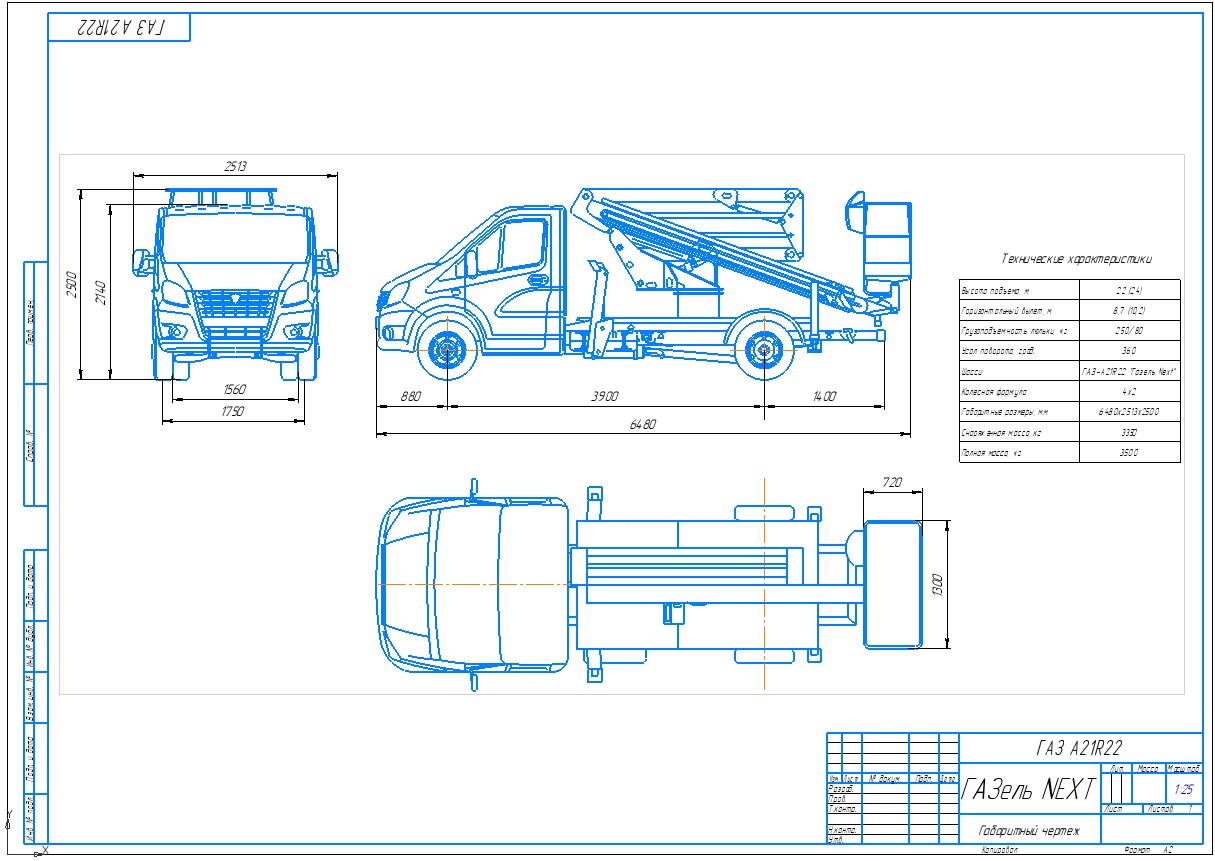Click the rotated 'ГАЗ A21R22' top-left stamp

120,28
